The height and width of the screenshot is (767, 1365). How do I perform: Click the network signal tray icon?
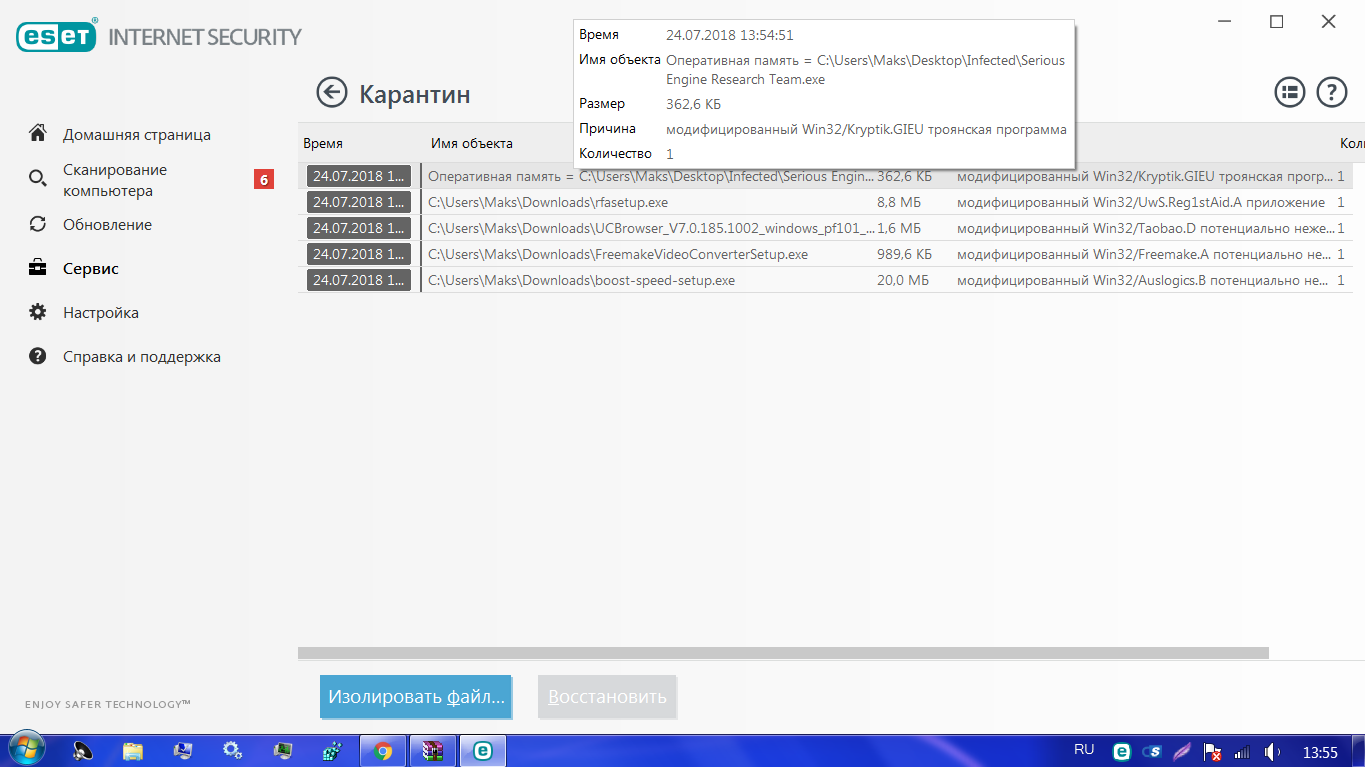coord(1243,751)
